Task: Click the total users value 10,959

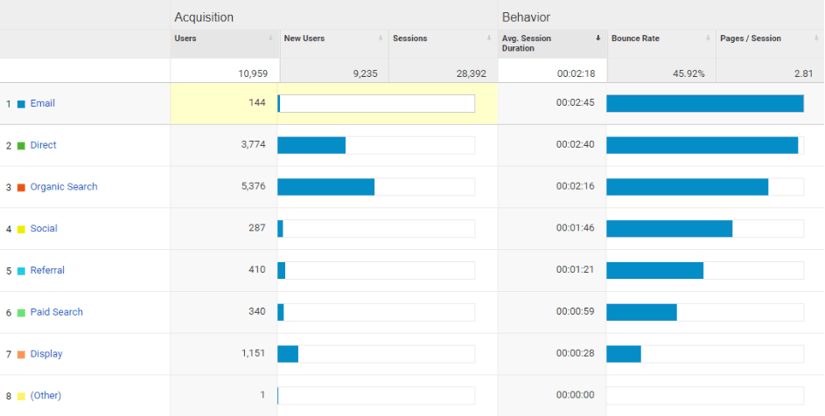Action: click(x=253, y=74)
